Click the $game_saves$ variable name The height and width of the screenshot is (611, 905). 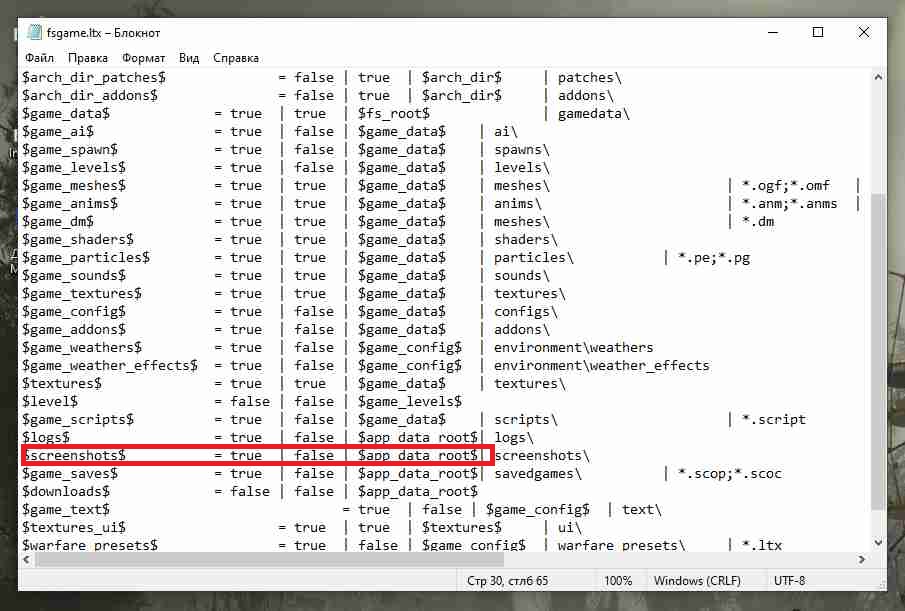70,473
